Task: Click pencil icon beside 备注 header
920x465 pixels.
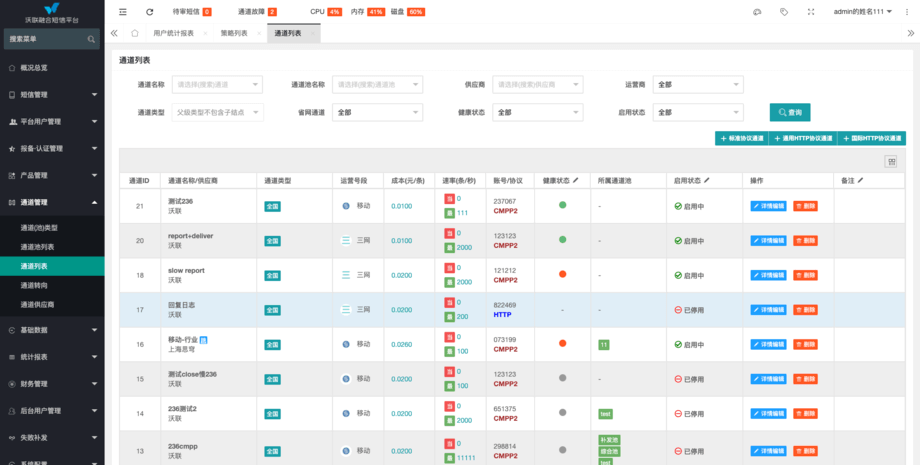Action: (x=860, y=181)
